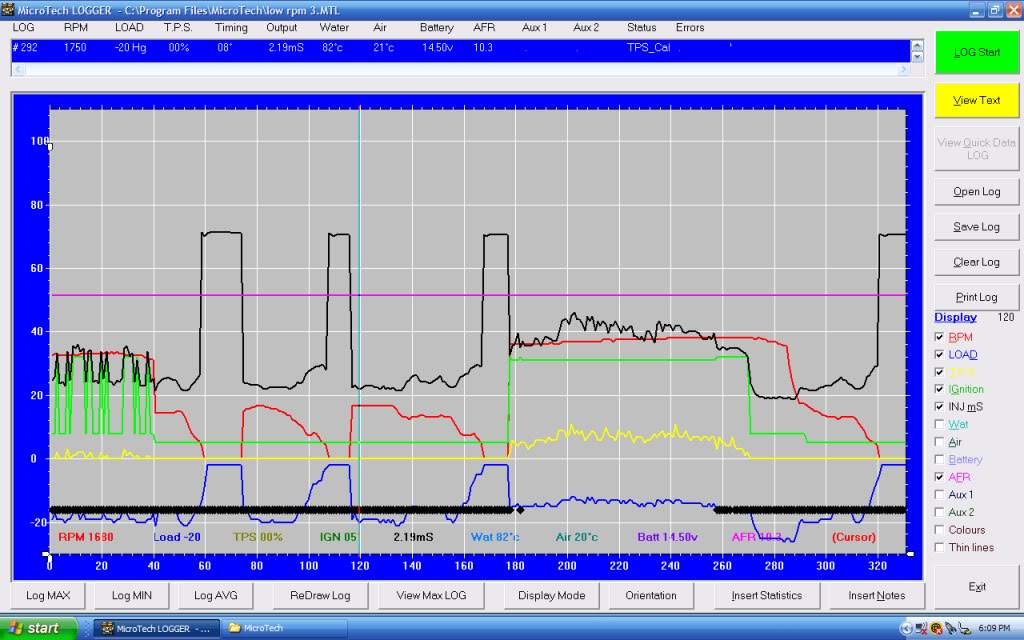Click the log list scroll up arrow
1024x640 pixels.
point(917,46)
